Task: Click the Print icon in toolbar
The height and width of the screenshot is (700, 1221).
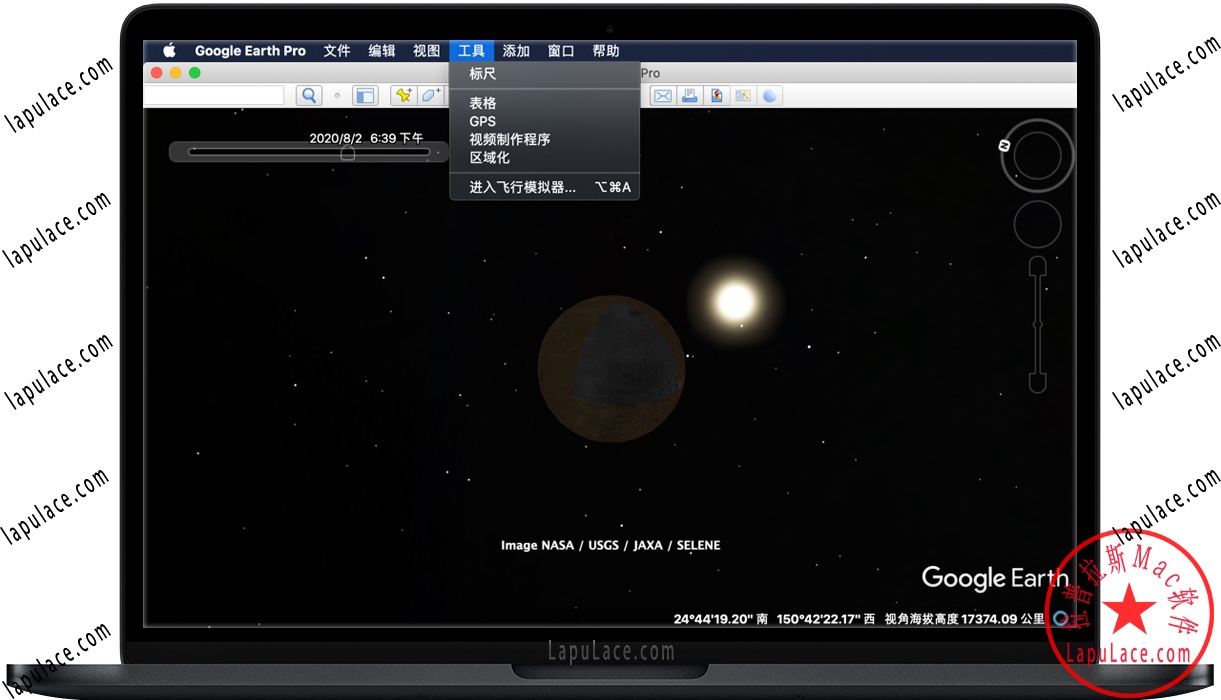Action: pos(689,96)
